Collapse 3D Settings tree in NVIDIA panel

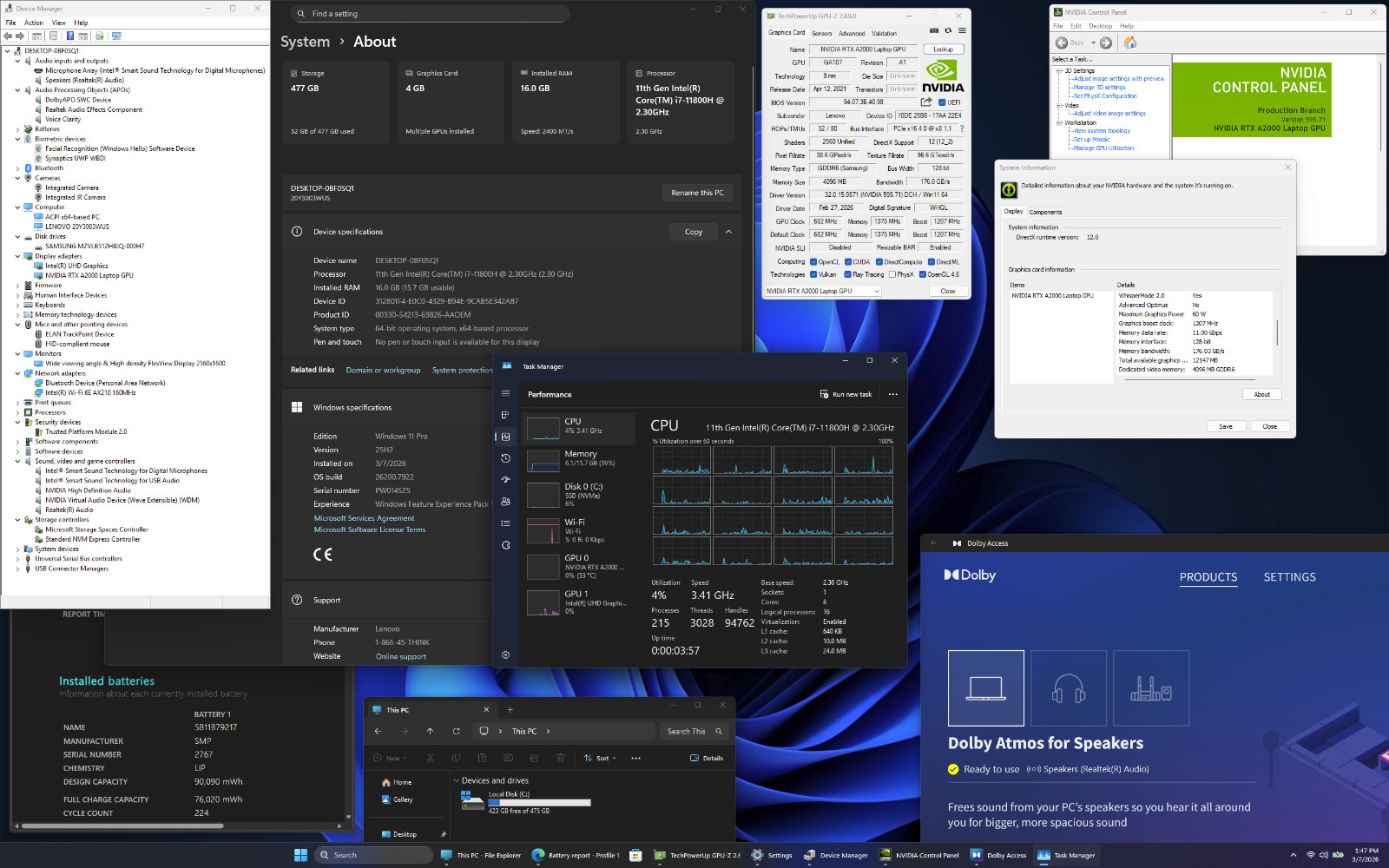pyautogui.click(x=1059, y=71)
